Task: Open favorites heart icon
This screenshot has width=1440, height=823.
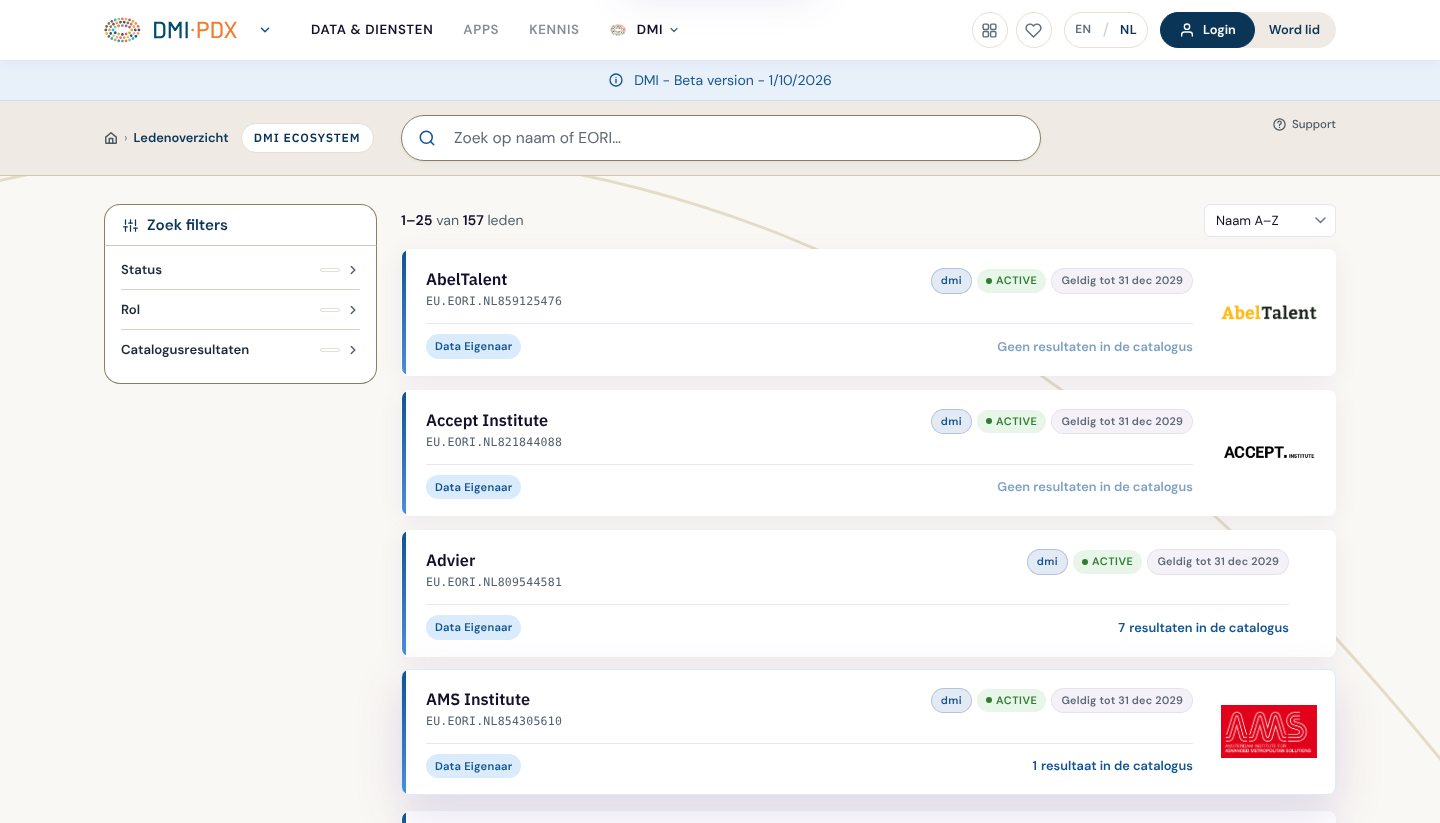Action: pyautogui.click(x=1034, y=30)
